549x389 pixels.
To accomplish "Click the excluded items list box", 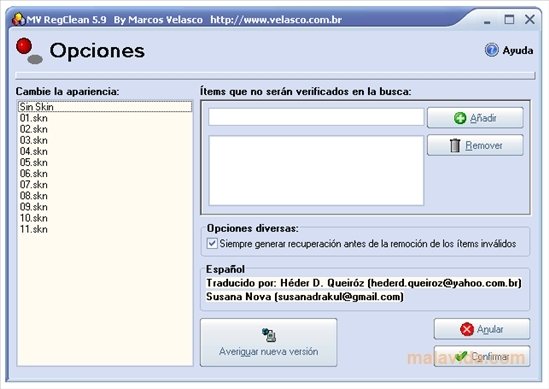I will tap(316, 171).
